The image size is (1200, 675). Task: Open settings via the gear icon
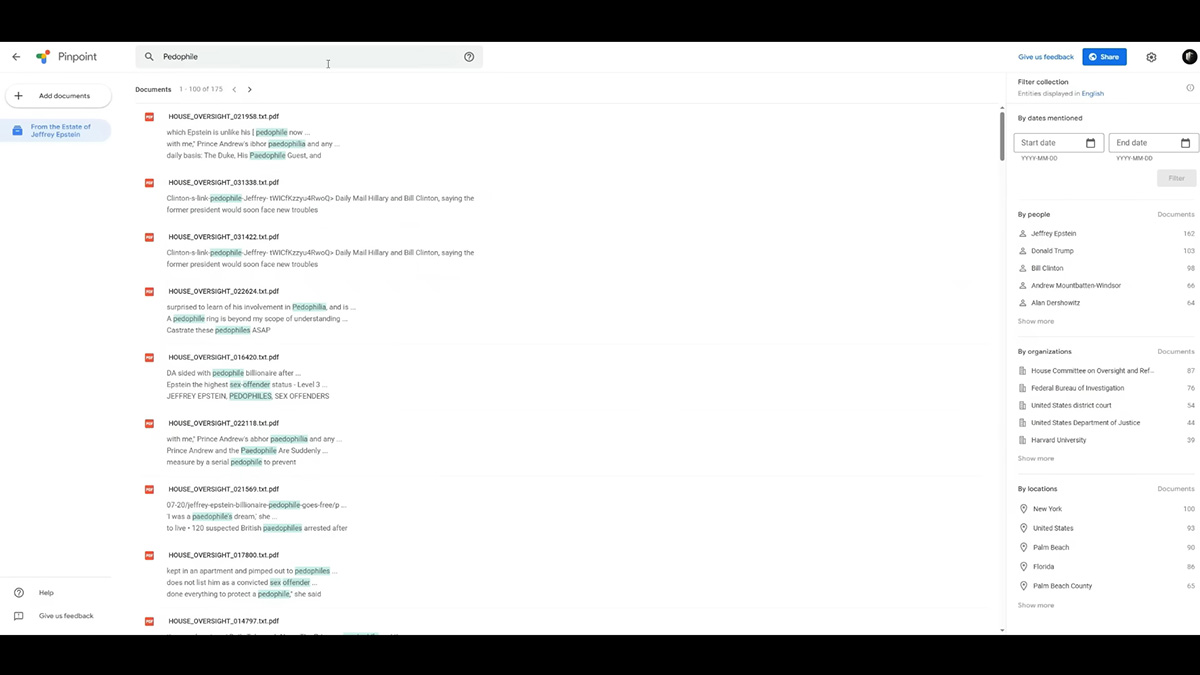[1151, 57]
